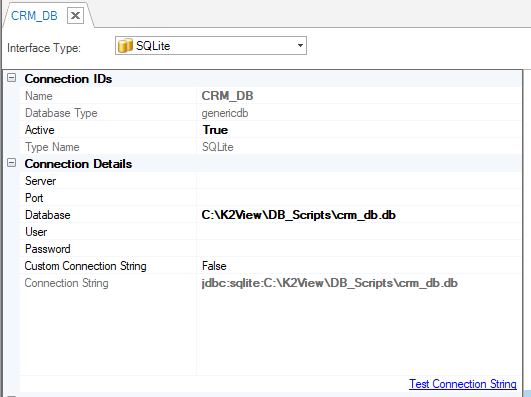Screen dimensions: 531x397
Task: Click the Interface Type SQLite combo box
Action: pos(211,46)
